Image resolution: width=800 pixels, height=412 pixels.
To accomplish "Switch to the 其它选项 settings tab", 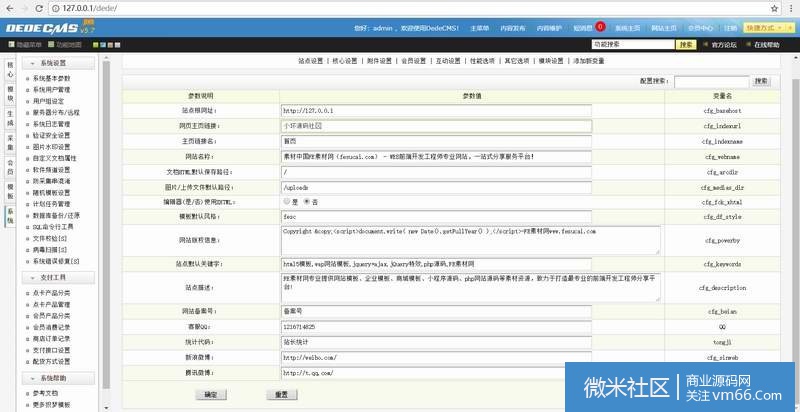I will [x=517, y=61].
